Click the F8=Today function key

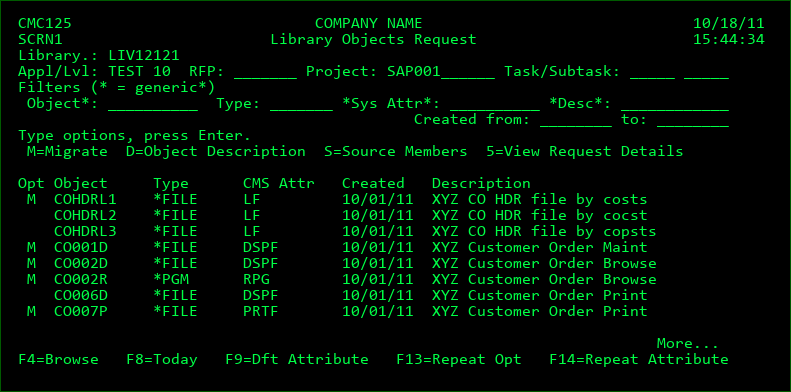pyautogui.click(x=162, y=360)
